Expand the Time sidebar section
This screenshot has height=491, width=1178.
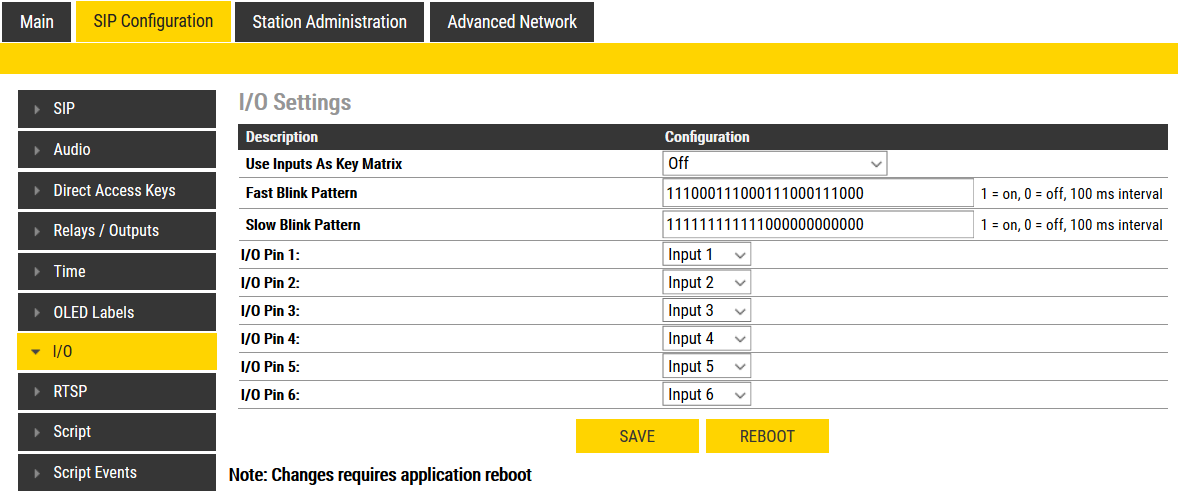click(116, 272)
